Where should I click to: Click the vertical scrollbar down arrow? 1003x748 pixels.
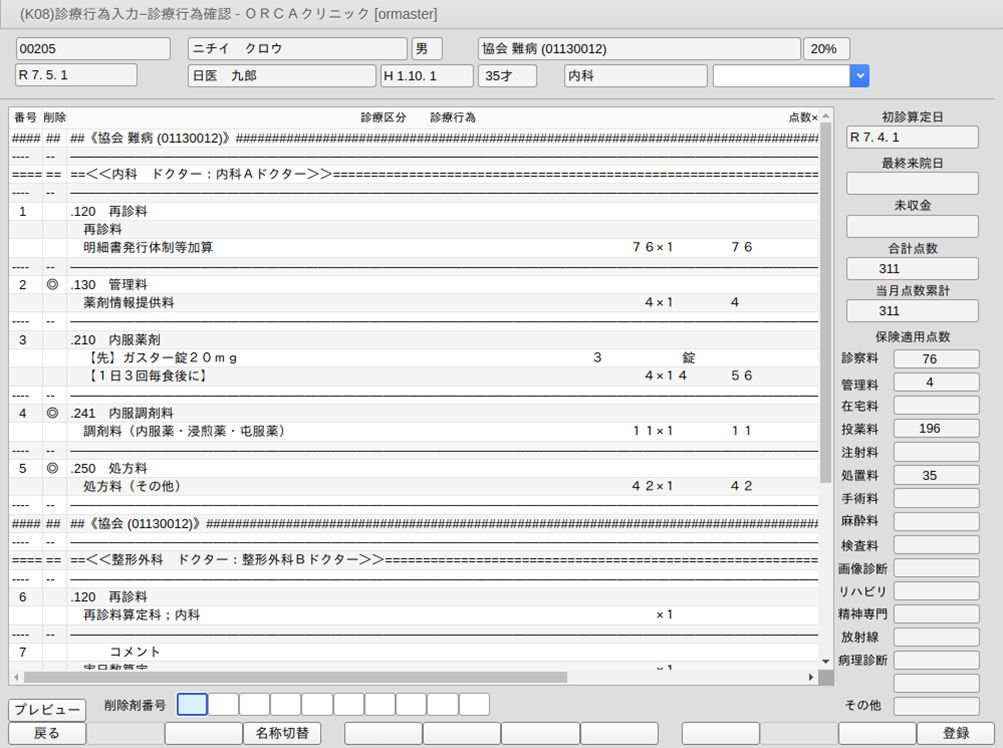tap(825, 661)
